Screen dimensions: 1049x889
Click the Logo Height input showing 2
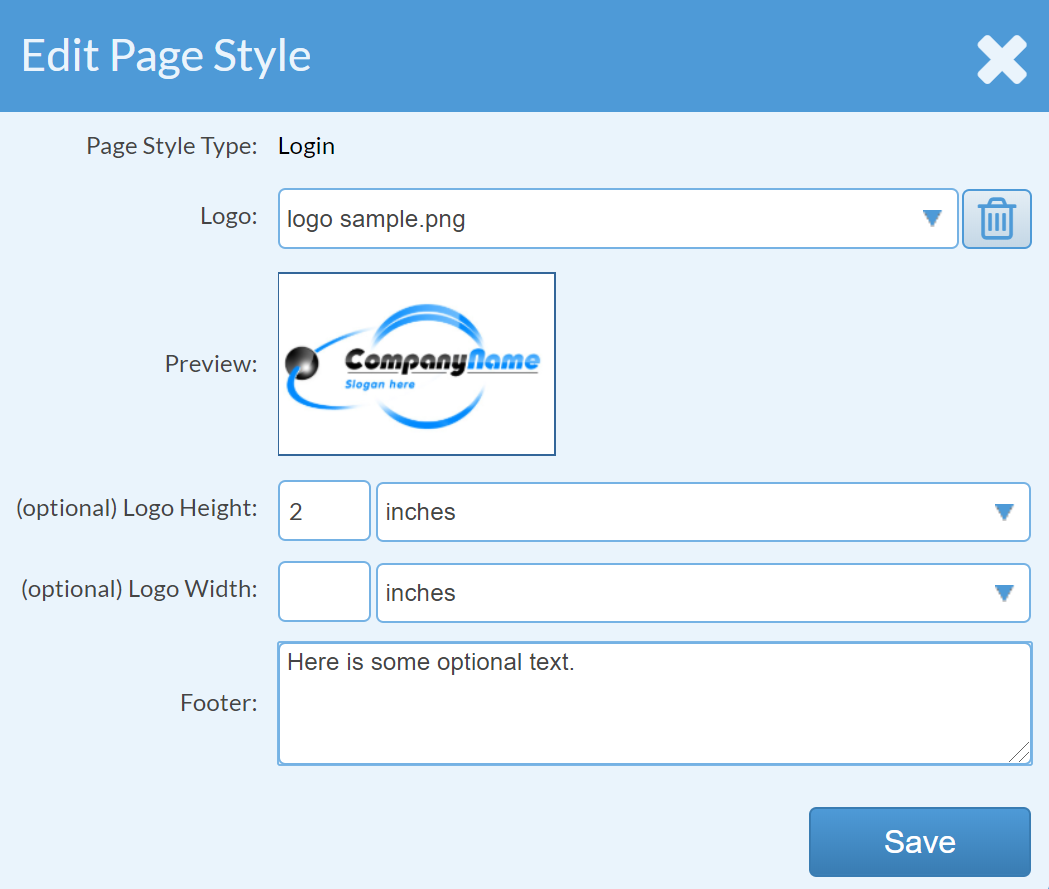tap(323, 511)
